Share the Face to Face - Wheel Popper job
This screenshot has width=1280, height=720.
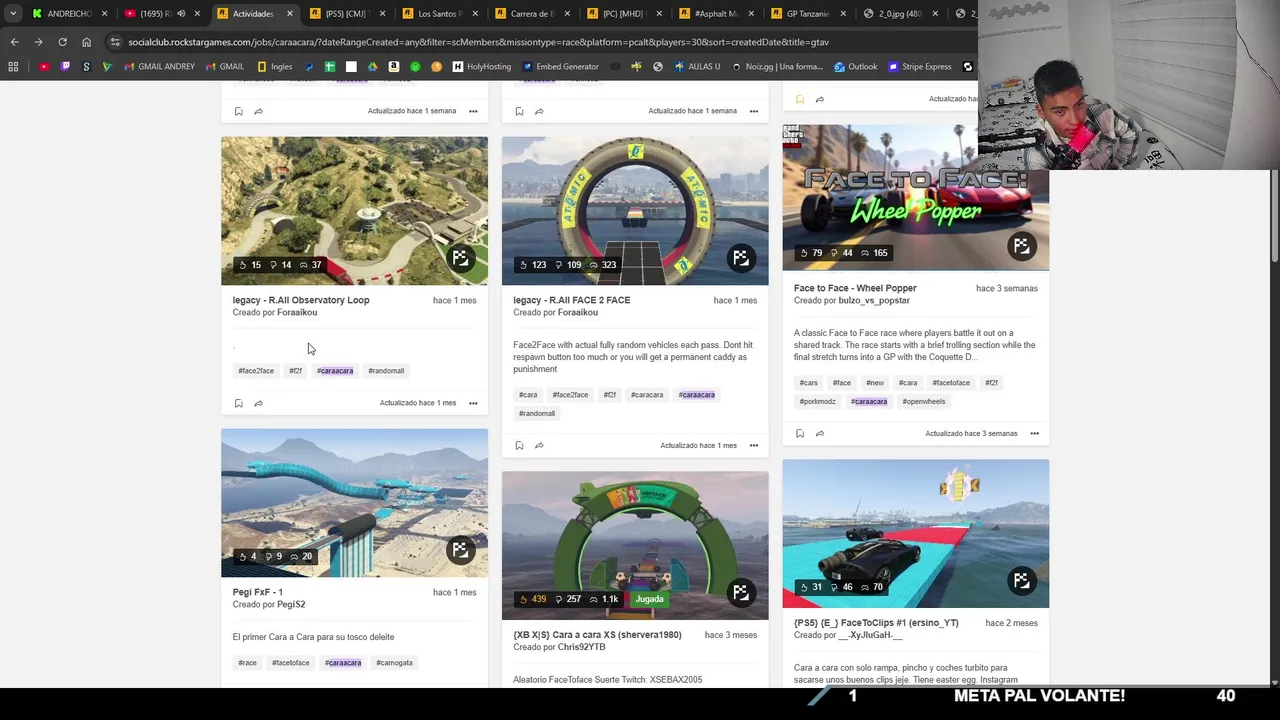(820, 433)
